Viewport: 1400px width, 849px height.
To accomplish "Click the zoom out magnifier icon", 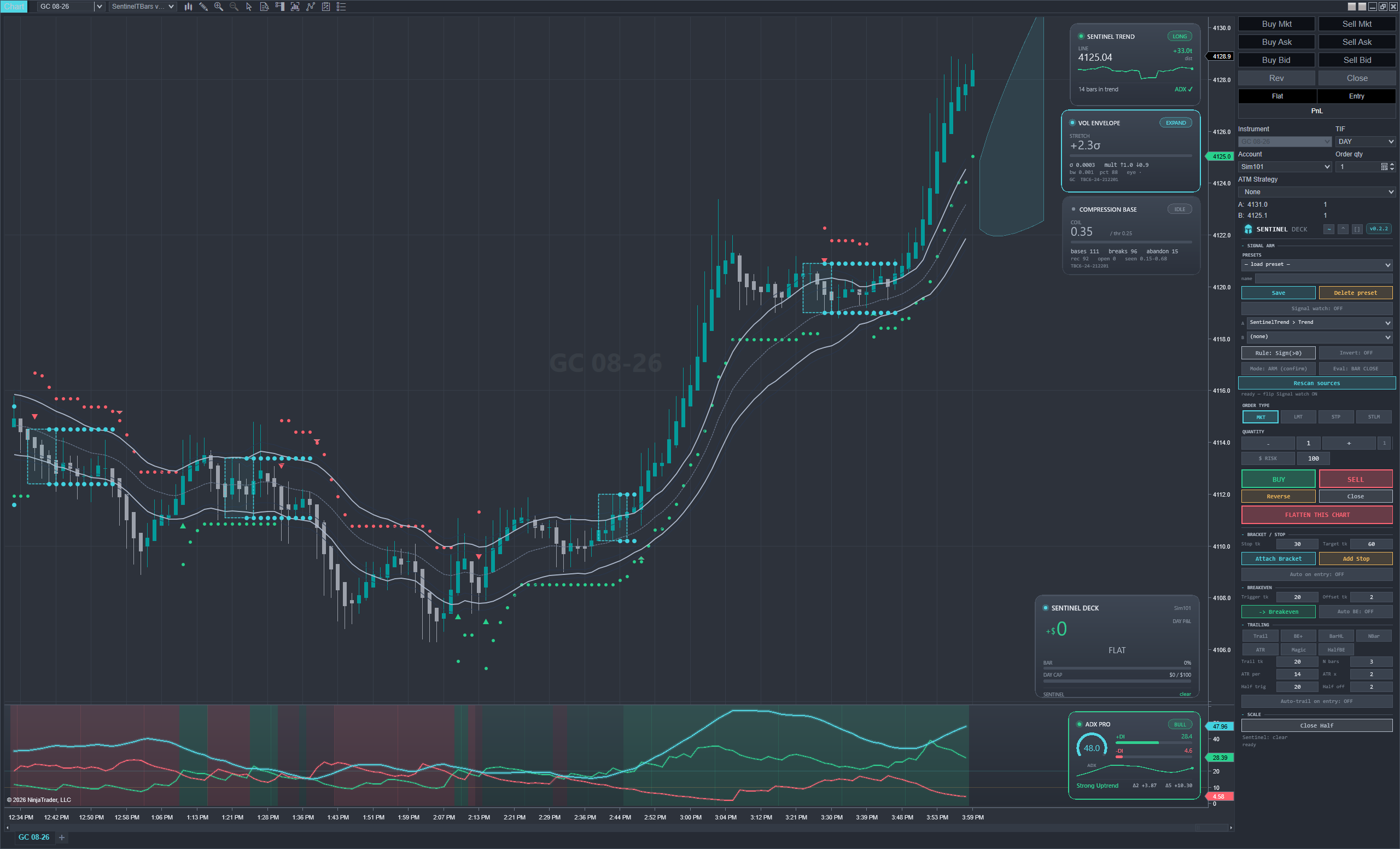I will click(x=234, y=7).
